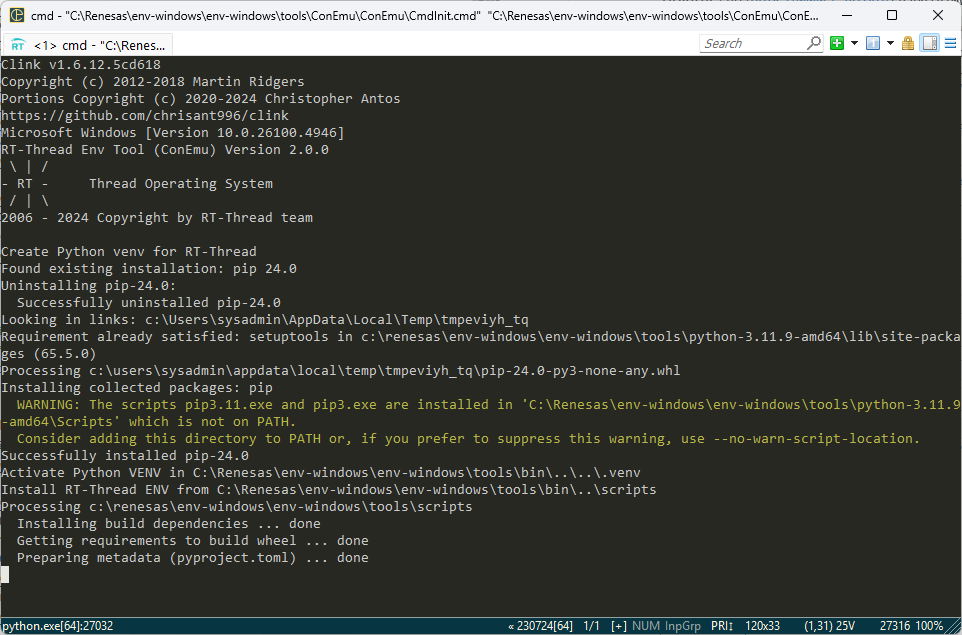Toggle the NUM indicator in the status bar
Screen dimensions: 962x635
(645, 625)
